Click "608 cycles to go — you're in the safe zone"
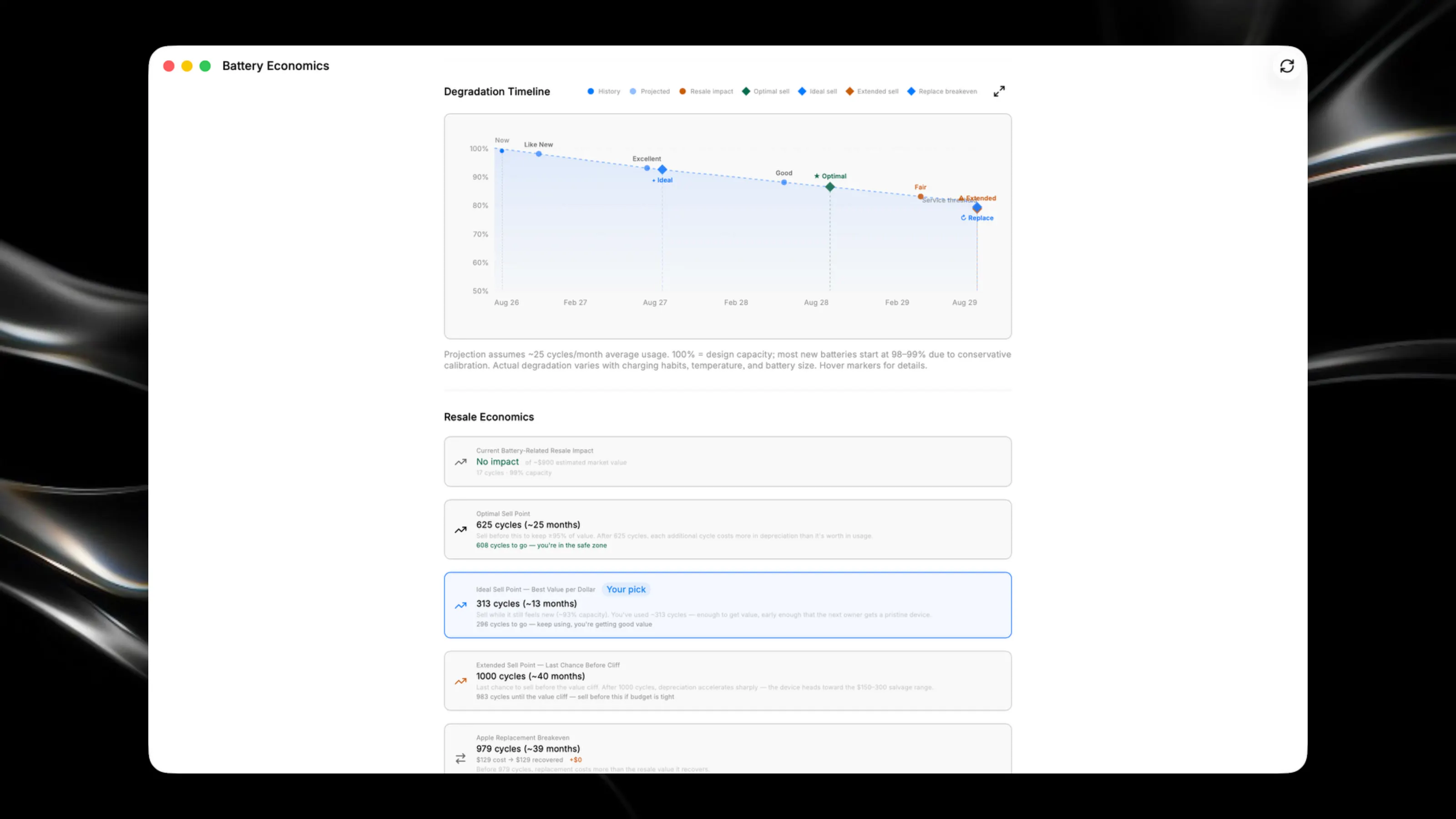This screenshot has width=1456, height=819. tap(541, 546)
